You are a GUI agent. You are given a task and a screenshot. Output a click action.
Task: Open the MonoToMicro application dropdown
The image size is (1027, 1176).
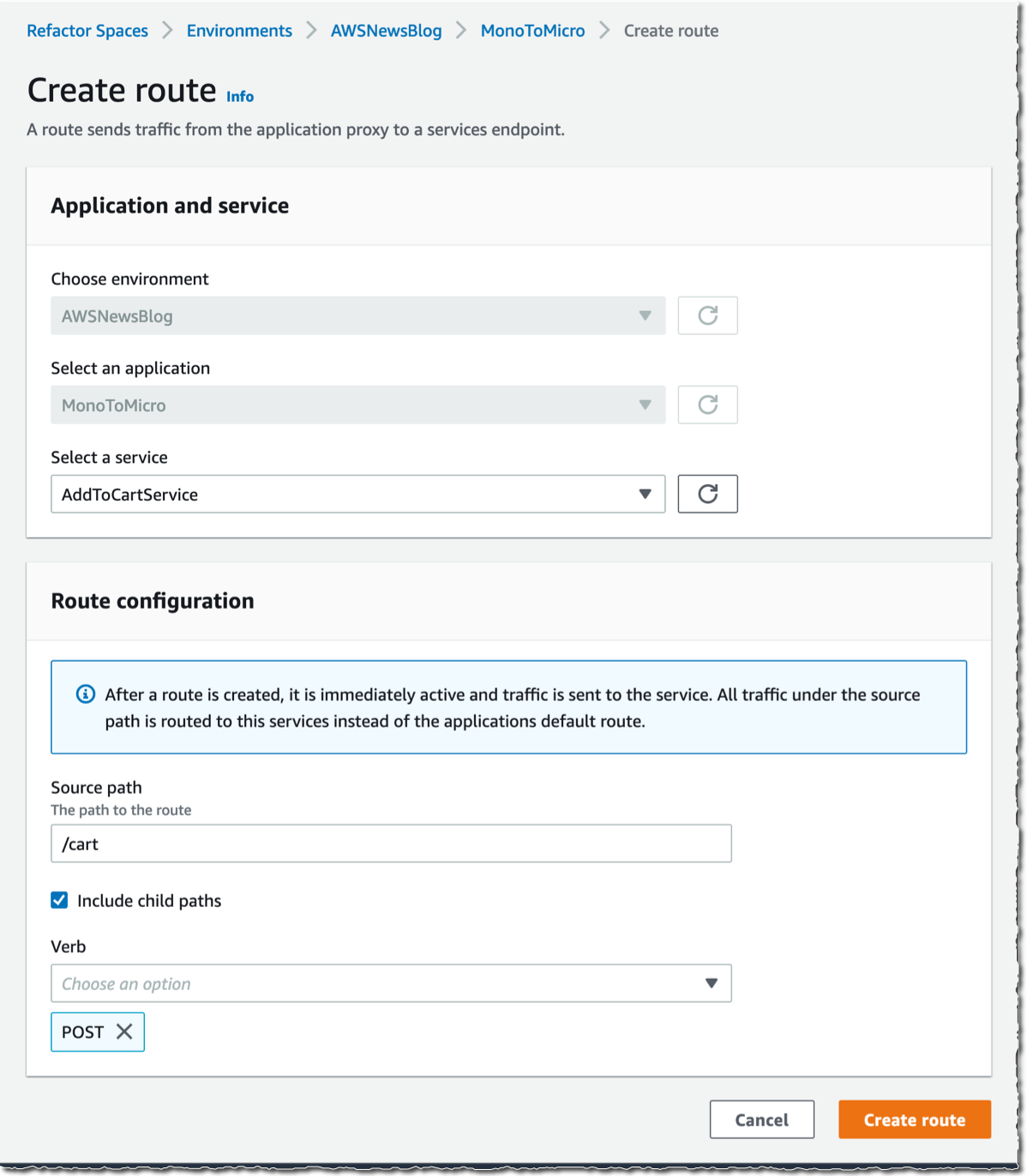(x=358, y=405)
